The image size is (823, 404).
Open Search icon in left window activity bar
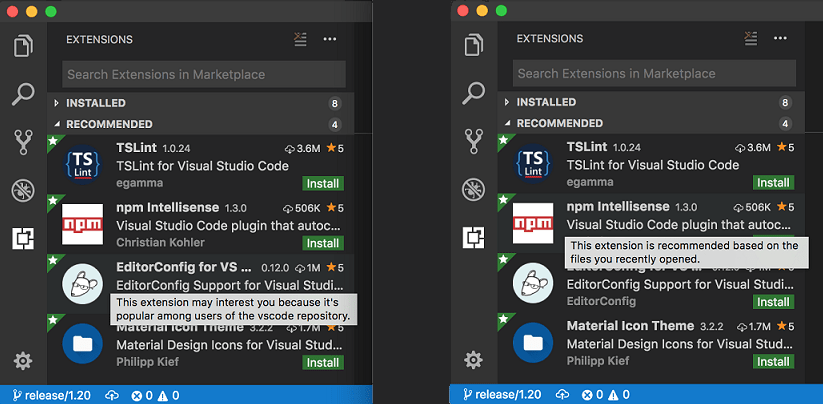(23, 94)
